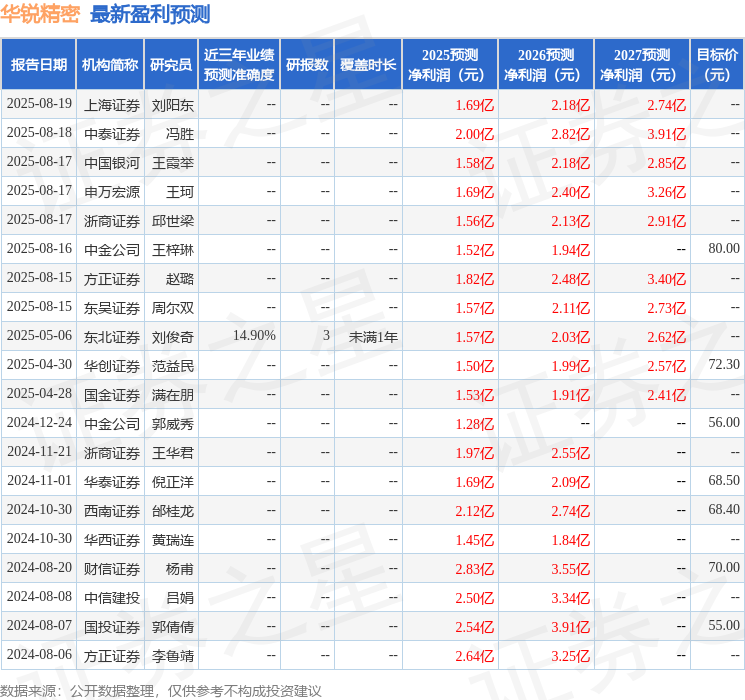Click analyst name 黄瑞连
745x700 pixels.
[172, 540]
